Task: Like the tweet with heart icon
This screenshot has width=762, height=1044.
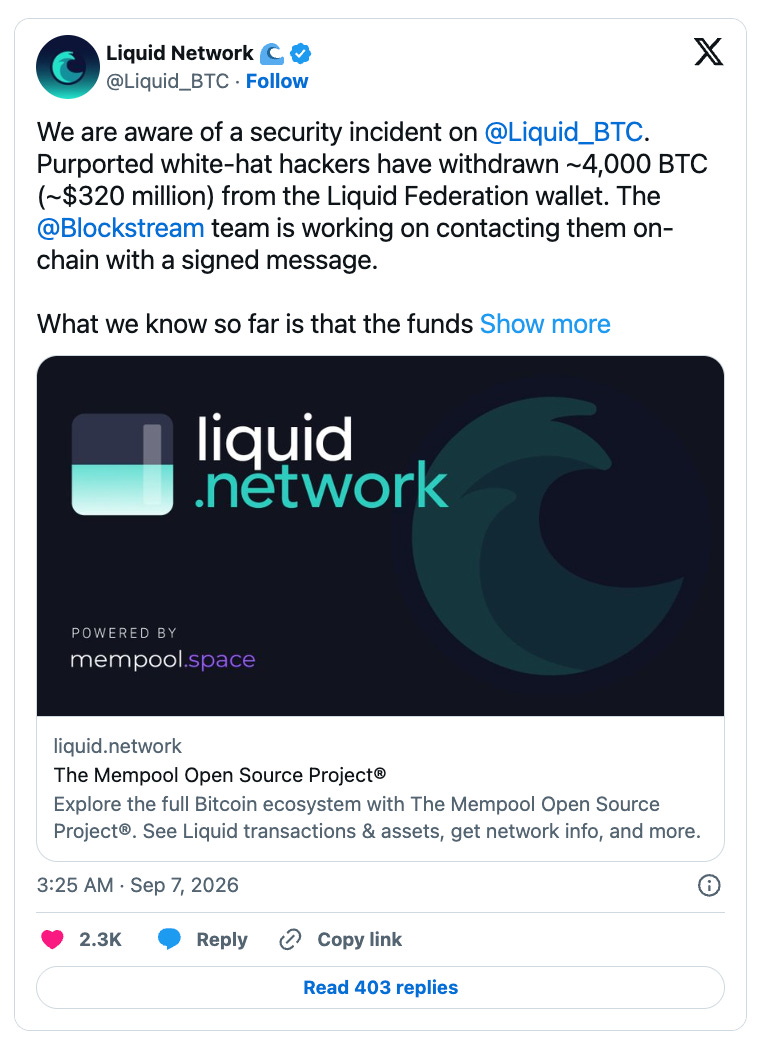Action: pyautogui.click(x=52, y=939)
